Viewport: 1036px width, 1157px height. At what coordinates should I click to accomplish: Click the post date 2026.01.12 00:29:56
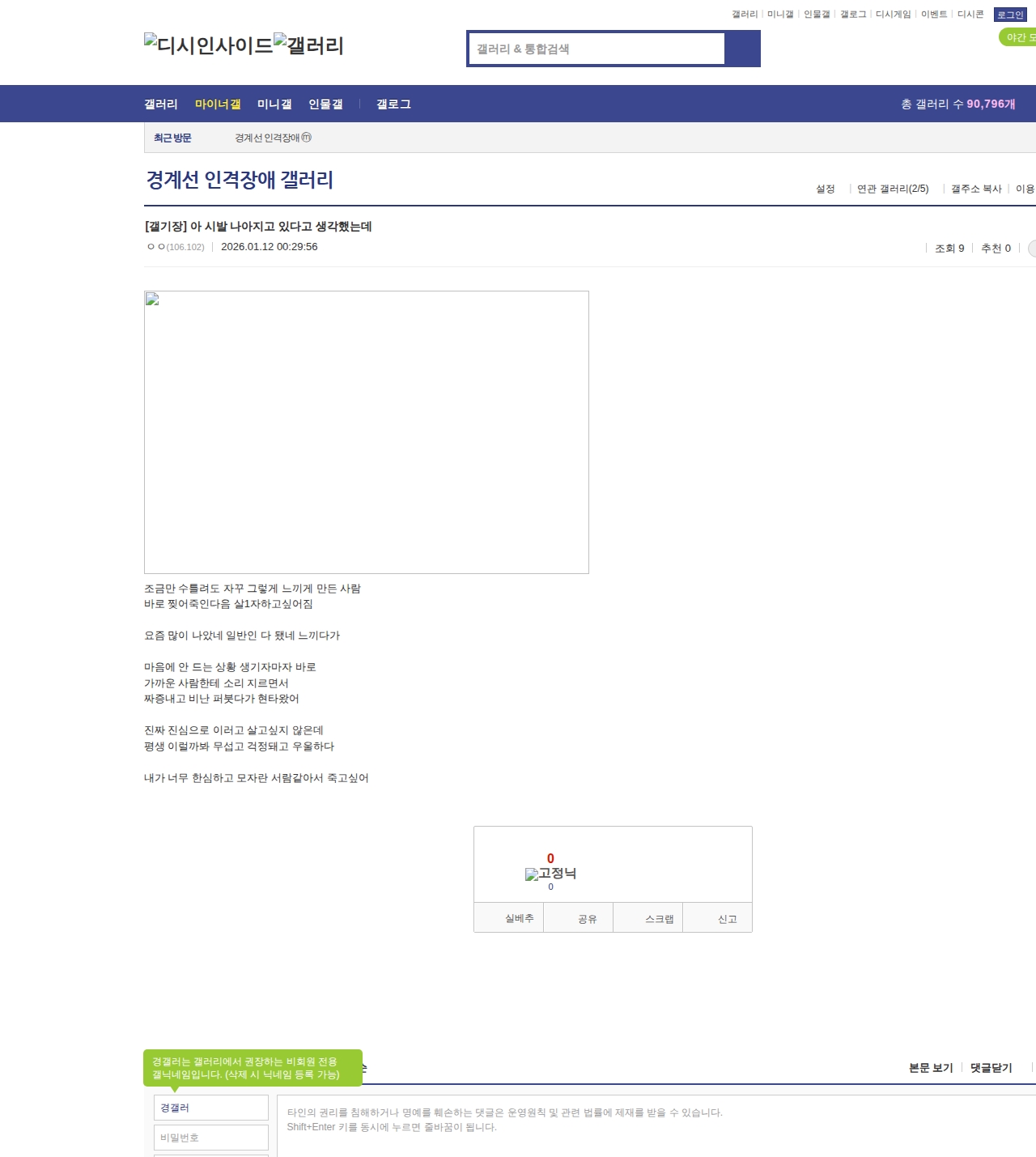point(269,247)
